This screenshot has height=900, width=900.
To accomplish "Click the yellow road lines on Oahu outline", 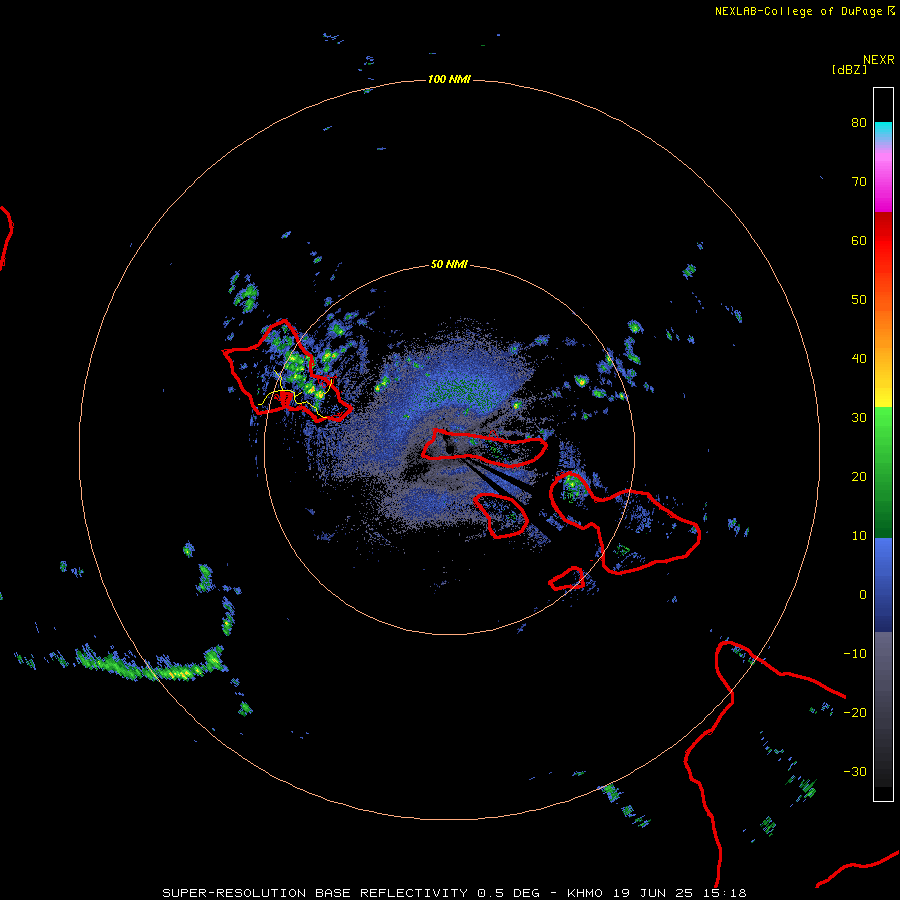I will pyautogui.click(x=294, y=395).
